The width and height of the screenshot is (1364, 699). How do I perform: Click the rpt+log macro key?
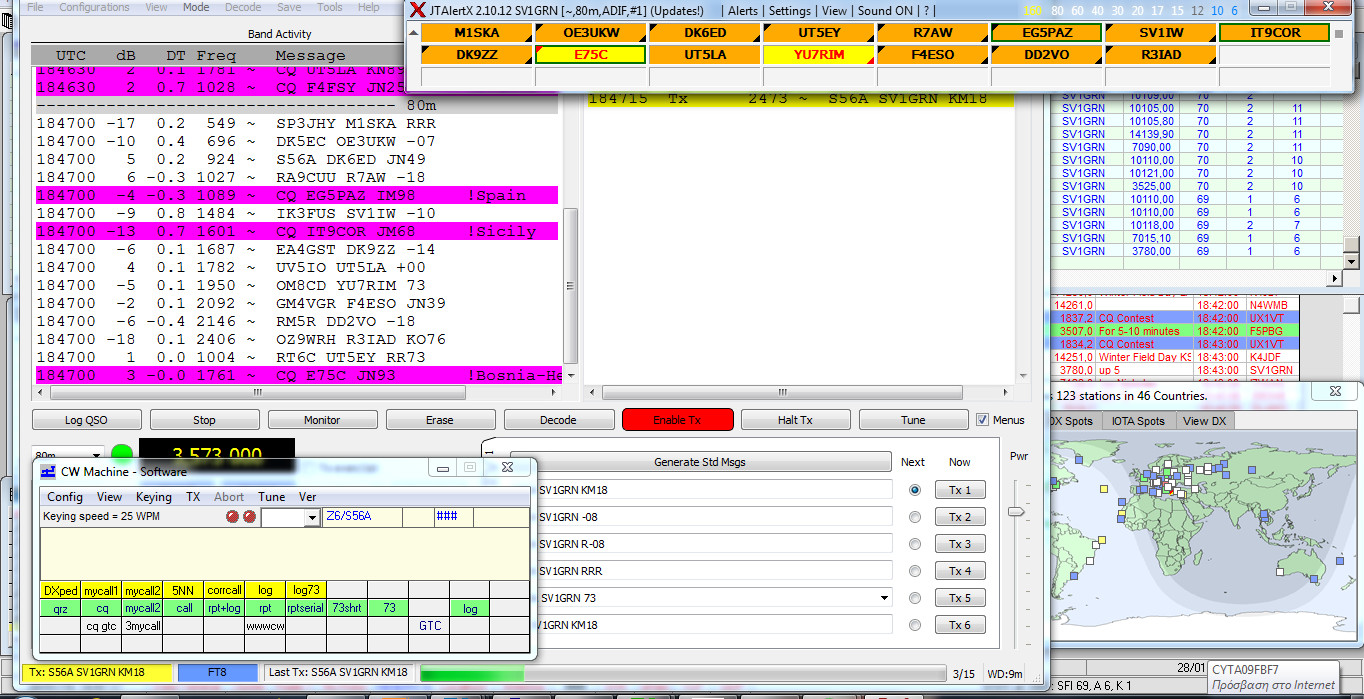224,607
